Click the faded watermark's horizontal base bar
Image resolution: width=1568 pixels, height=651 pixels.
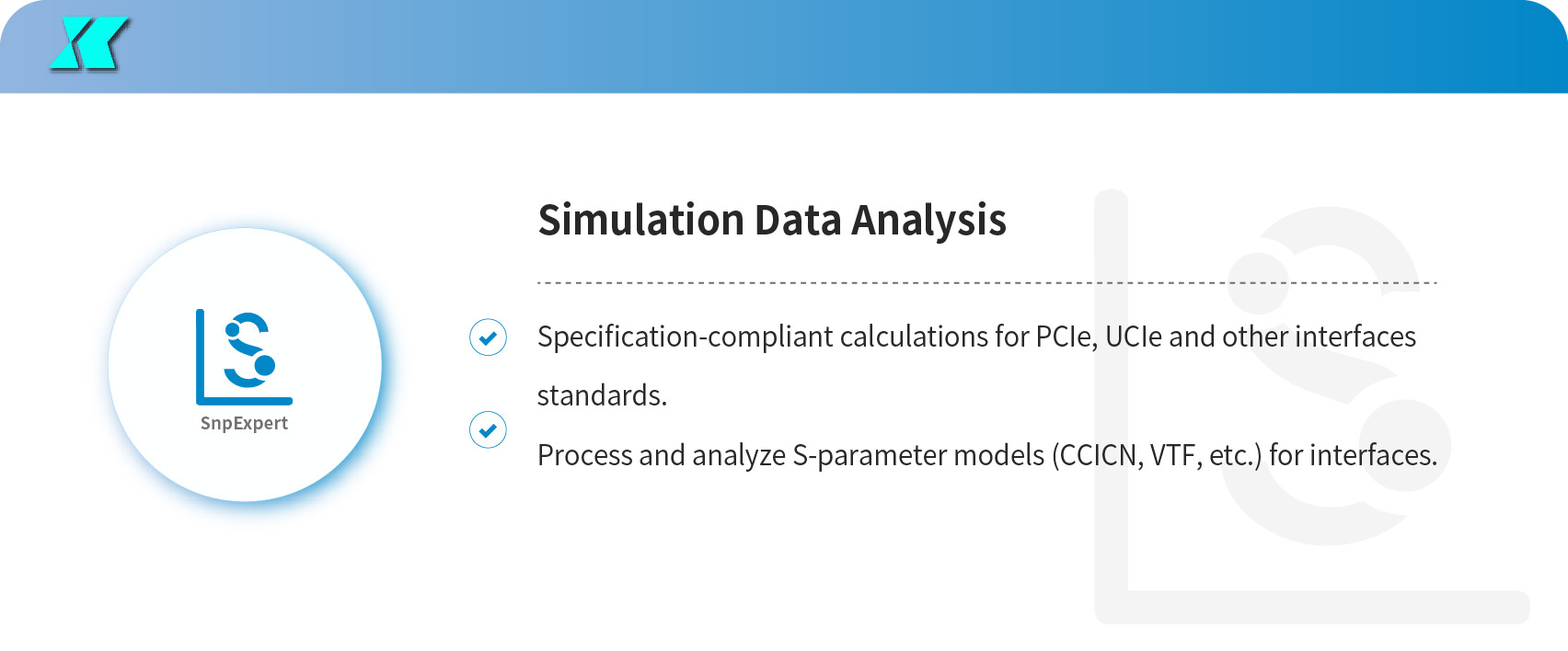(1325, 607)
